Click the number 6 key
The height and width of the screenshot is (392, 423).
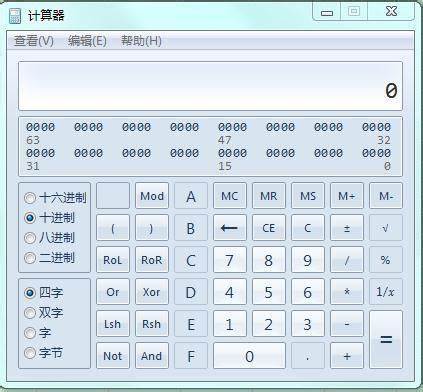308,292
